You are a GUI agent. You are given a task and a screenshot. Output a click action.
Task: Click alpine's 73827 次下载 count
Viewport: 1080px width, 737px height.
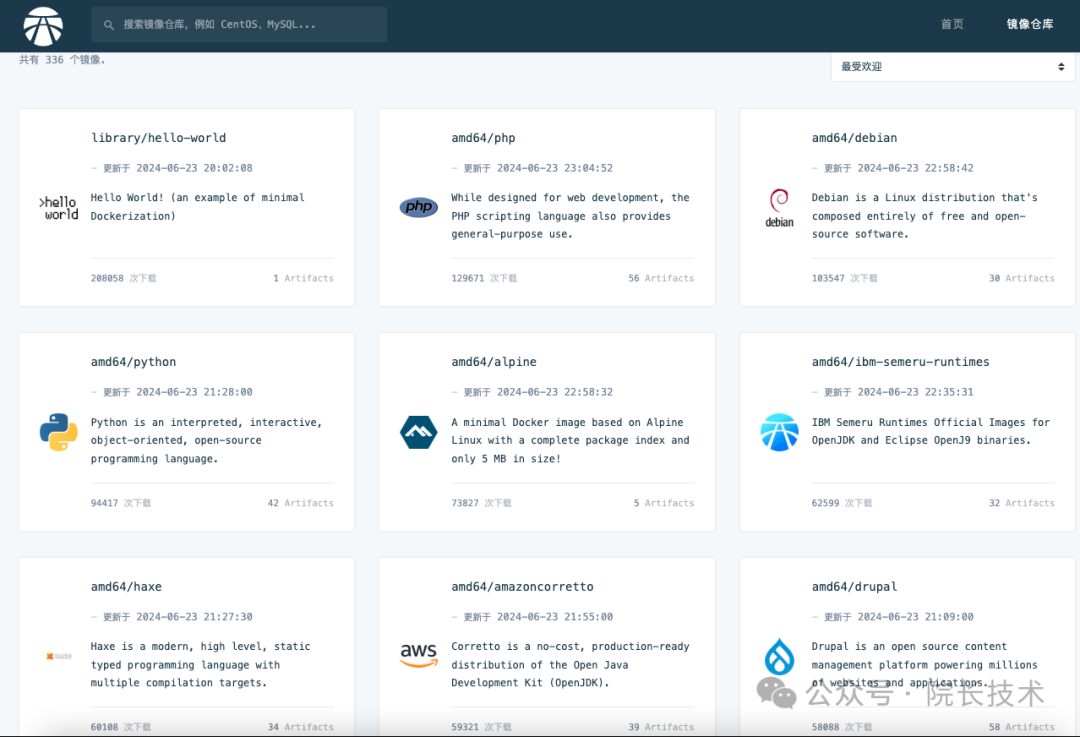481,503
